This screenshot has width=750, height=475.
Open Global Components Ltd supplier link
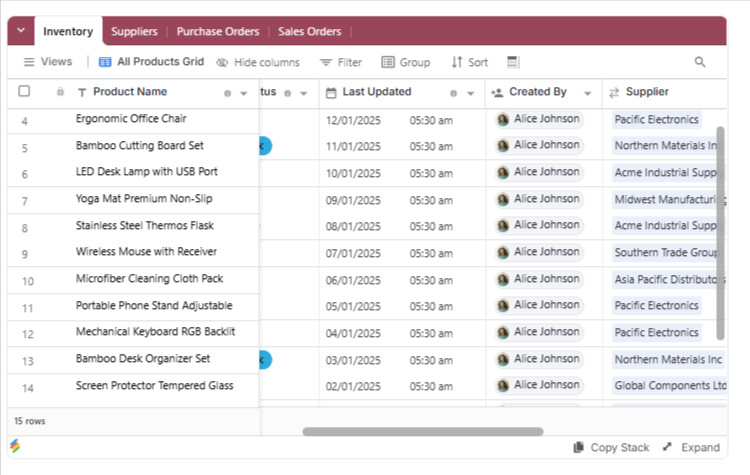669,386
